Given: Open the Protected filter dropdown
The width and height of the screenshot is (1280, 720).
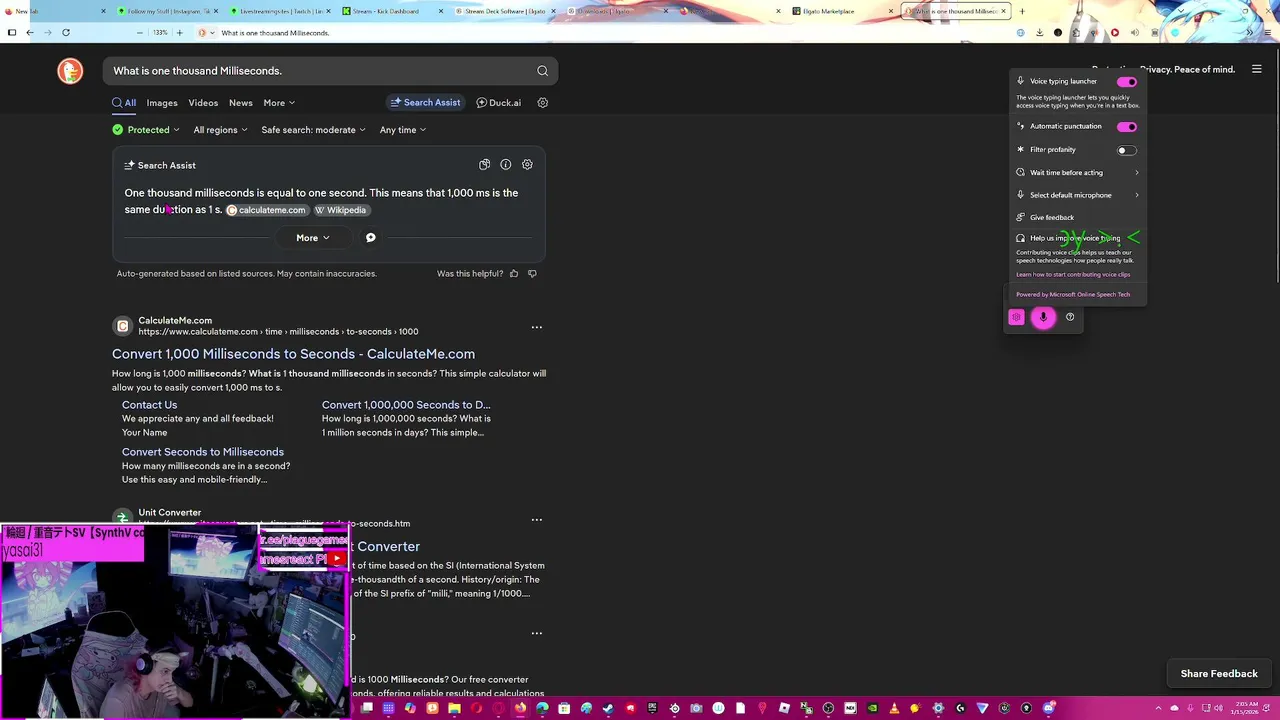Looking at the screenshot, I should click(x=146, y=130).
